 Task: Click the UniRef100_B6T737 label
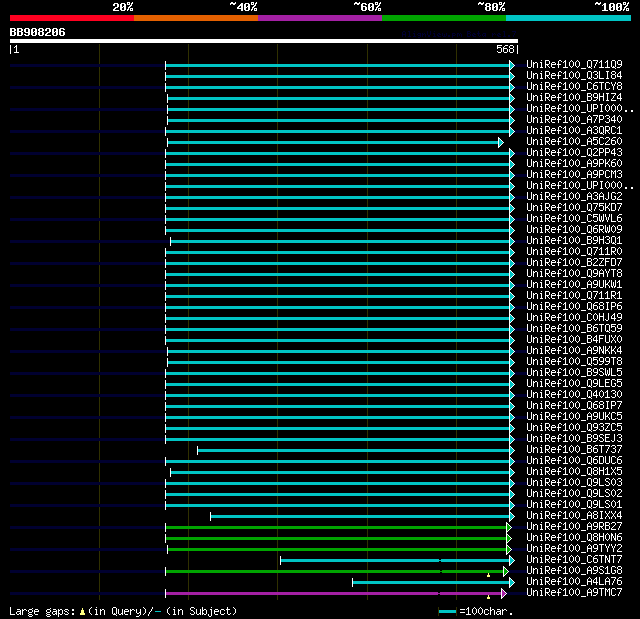574,450
